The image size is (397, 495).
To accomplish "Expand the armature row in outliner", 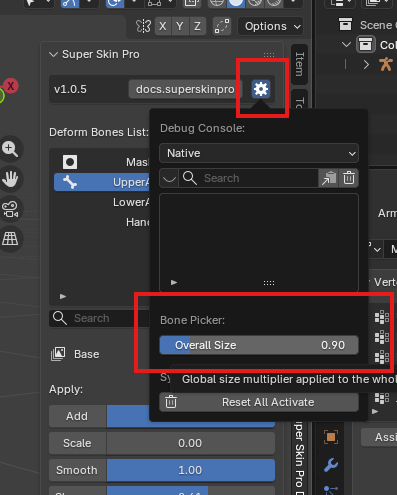I will coord(366,64).
